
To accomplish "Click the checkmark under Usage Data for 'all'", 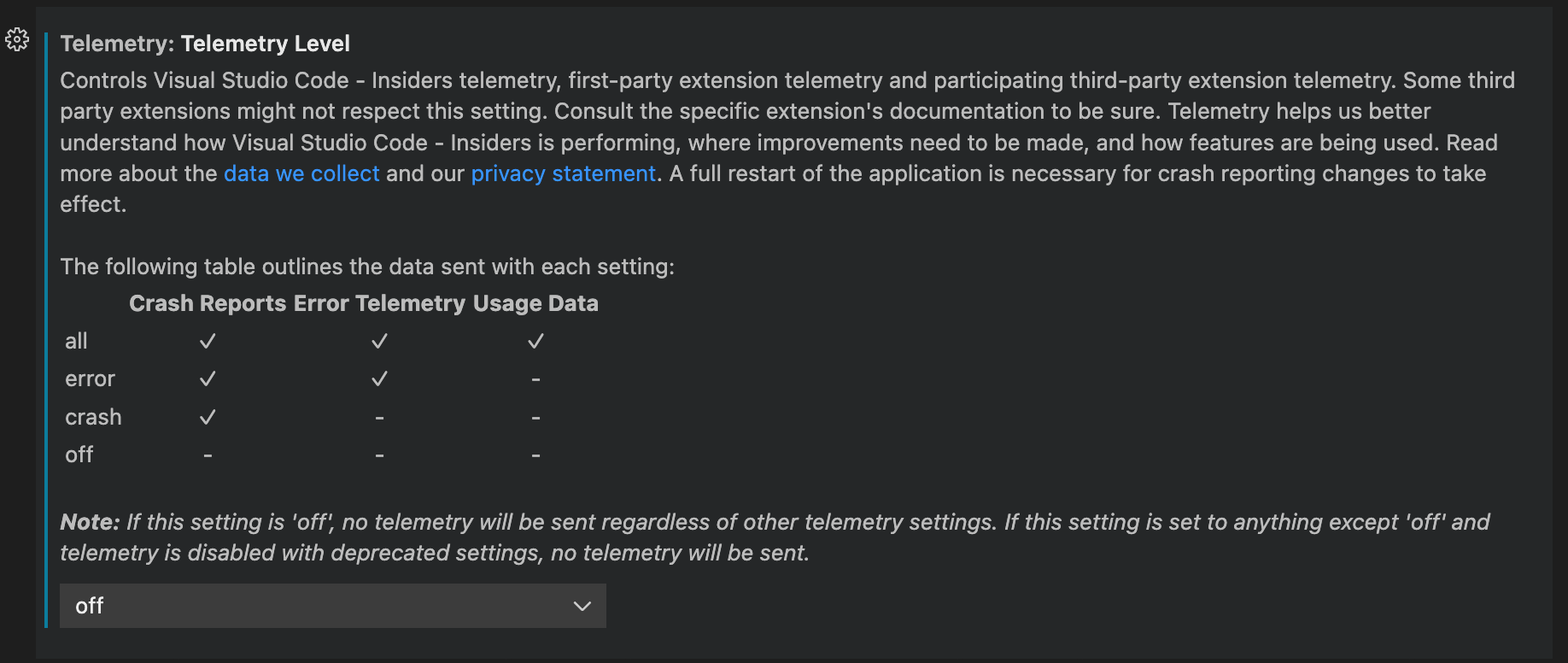I will 535,340.
